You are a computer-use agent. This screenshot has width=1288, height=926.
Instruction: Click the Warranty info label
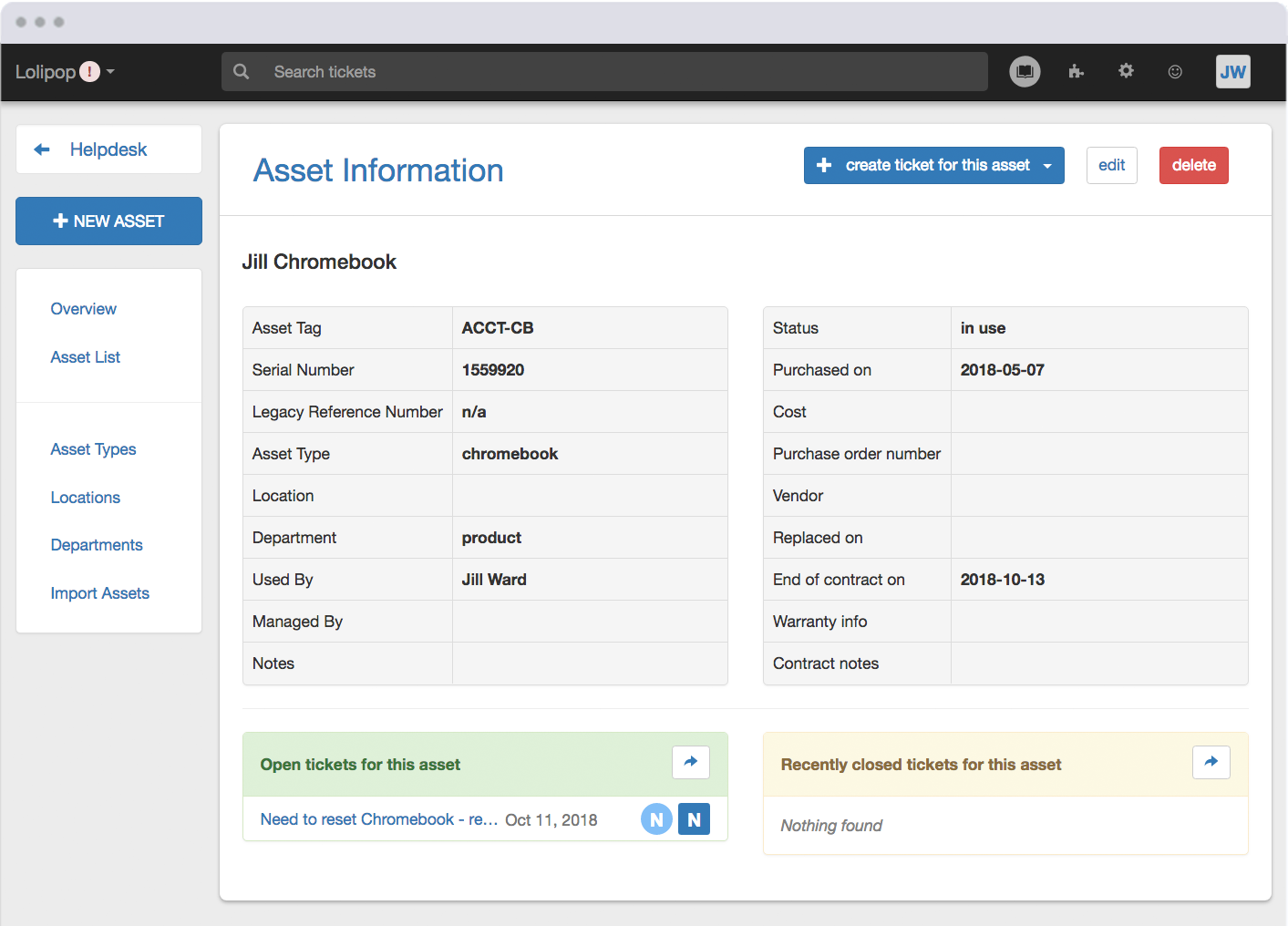819,622
